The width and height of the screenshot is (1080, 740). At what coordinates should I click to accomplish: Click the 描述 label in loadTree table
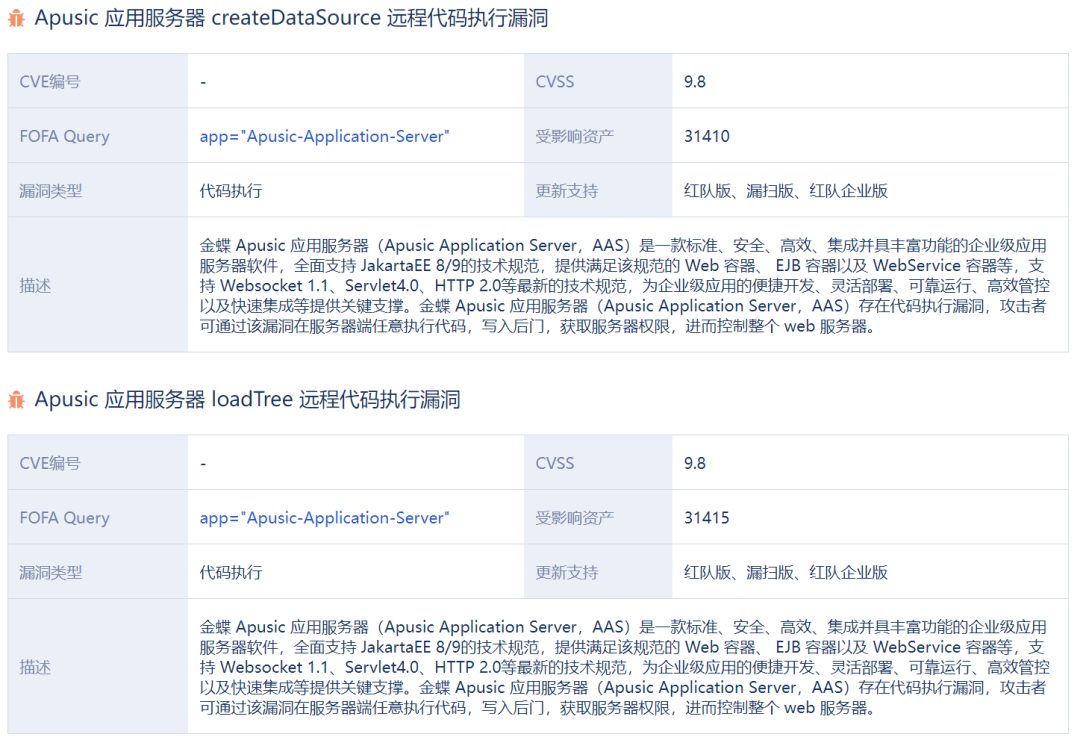coord(35,668)
